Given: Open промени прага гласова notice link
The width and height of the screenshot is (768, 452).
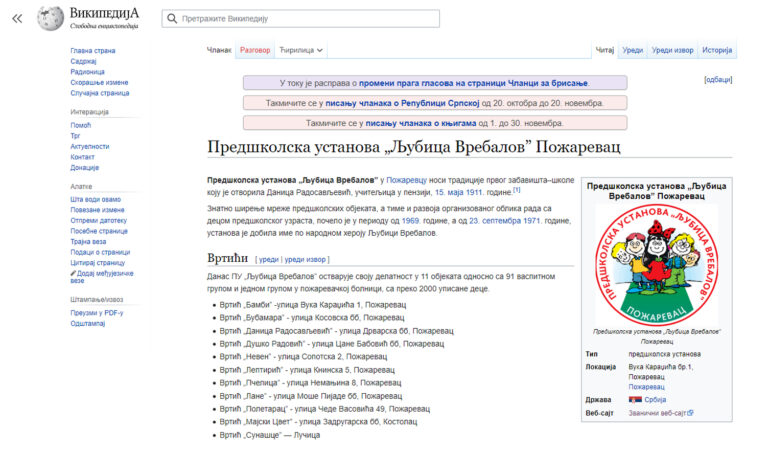Looking at the screenshot, I should point(473,83).
